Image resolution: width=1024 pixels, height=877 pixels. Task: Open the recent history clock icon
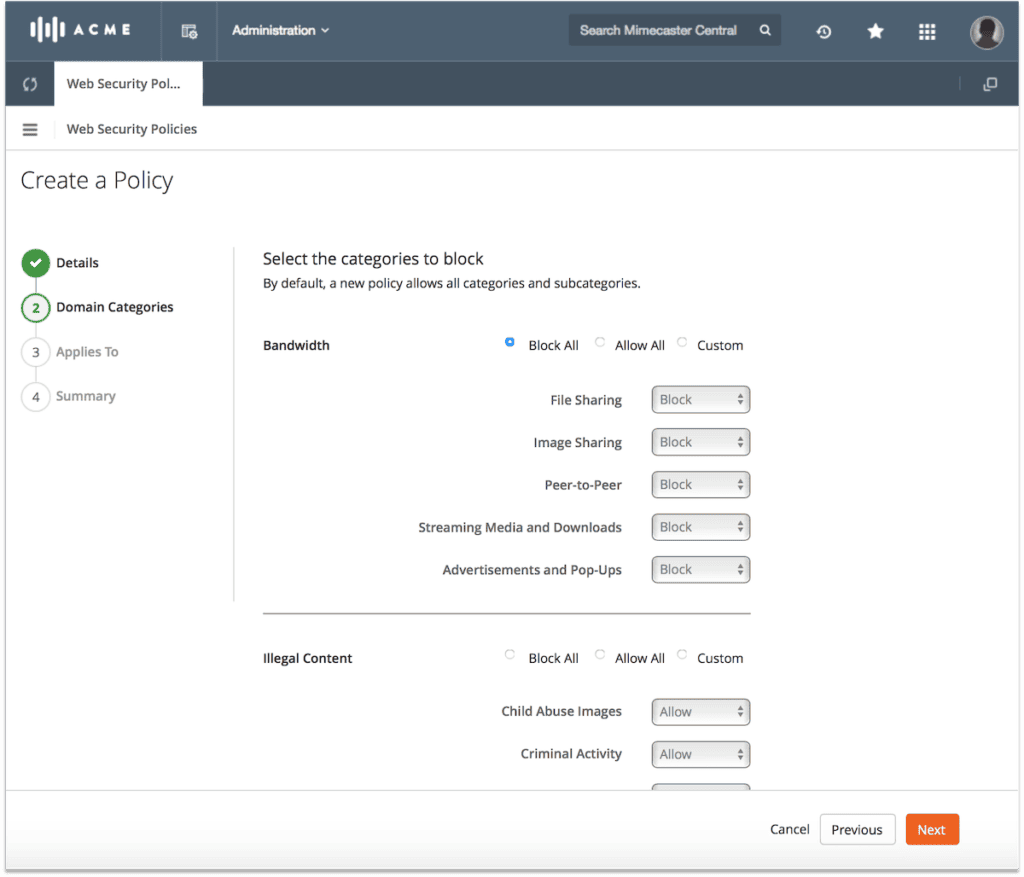[824, 31]
